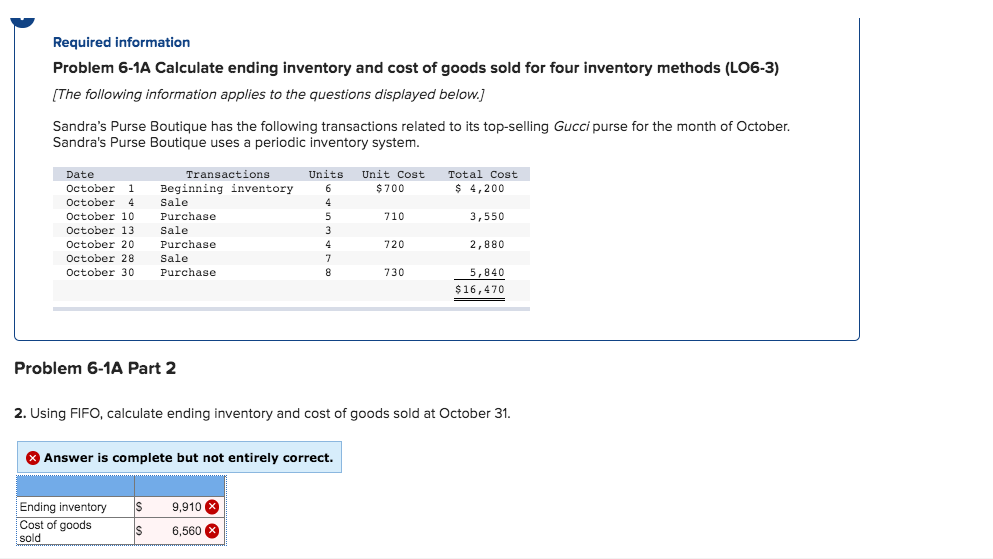The image size is (993, 559).
Task: Click the Required information heading
Action: [x=122, y=42]
